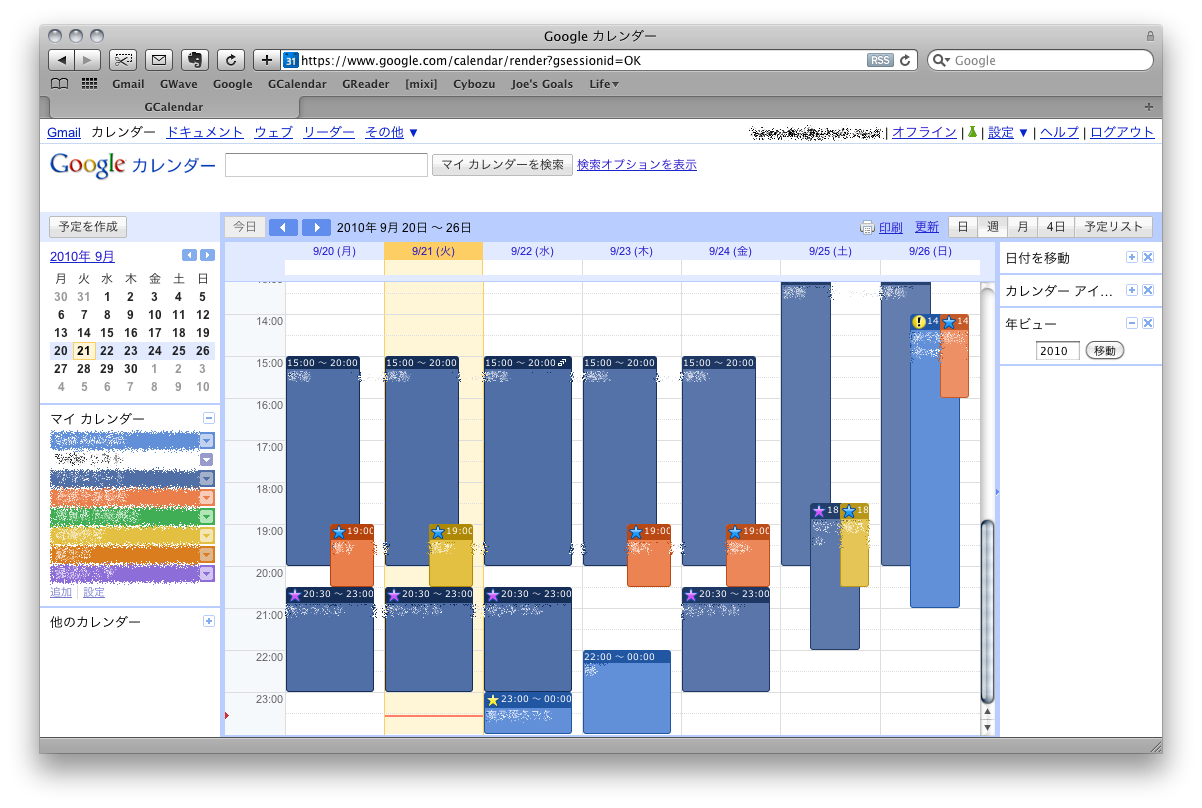
Task: Go forward with the browser forward arrow
Action: pos(88,60)
